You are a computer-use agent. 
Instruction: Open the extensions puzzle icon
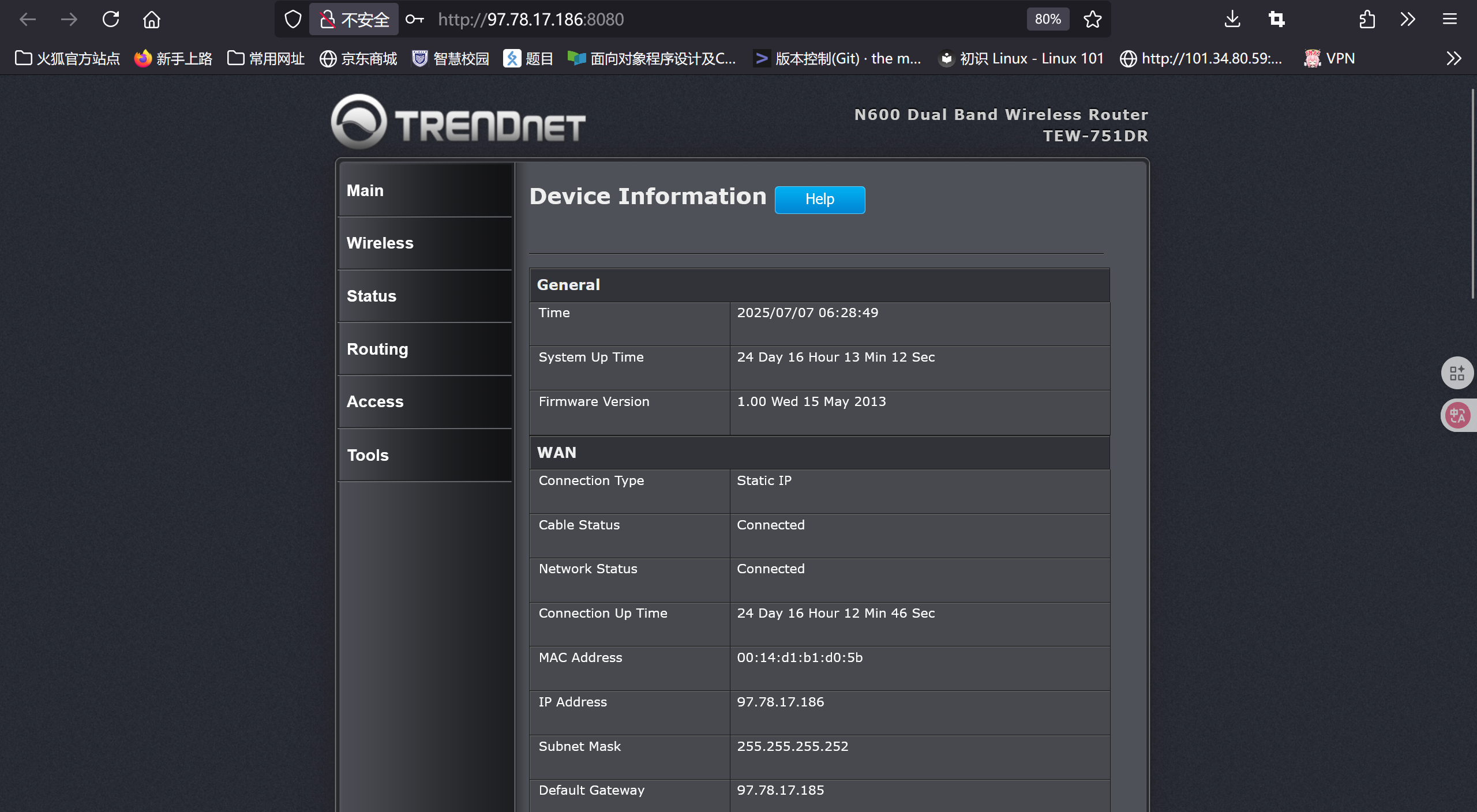(x=1367, y=20)
